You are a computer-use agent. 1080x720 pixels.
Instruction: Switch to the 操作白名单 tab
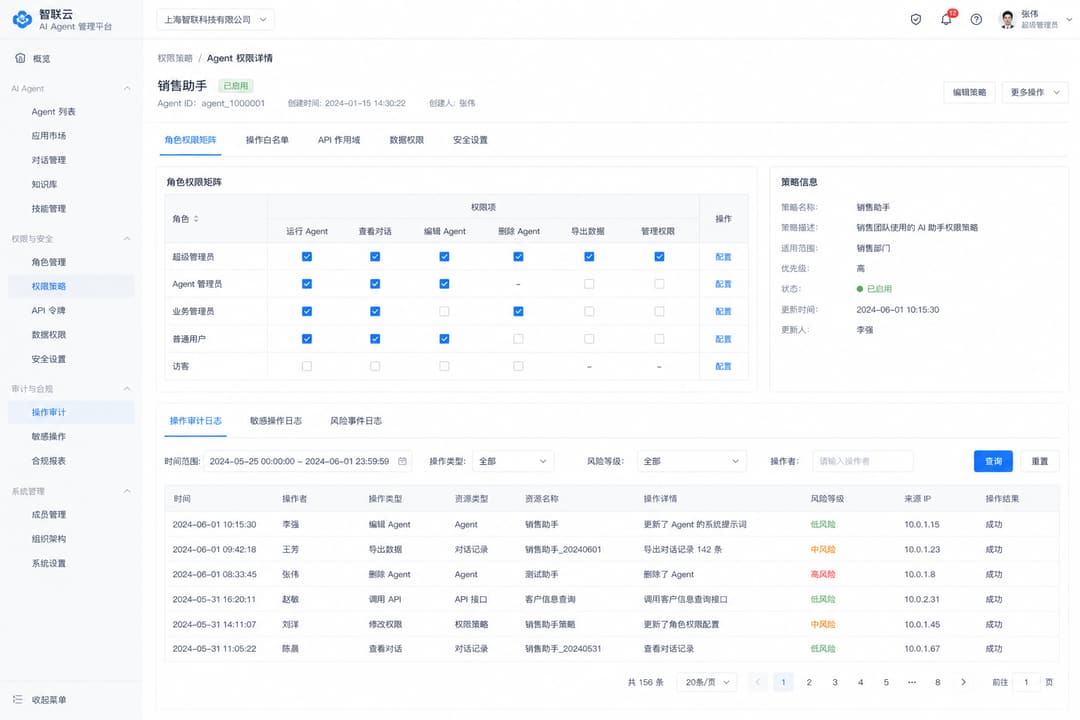[267, 140]
